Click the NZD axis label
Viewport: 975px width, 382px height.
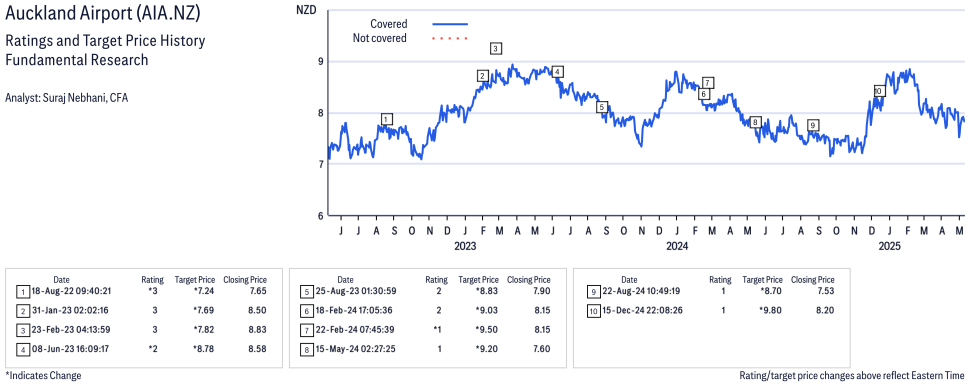306,11
